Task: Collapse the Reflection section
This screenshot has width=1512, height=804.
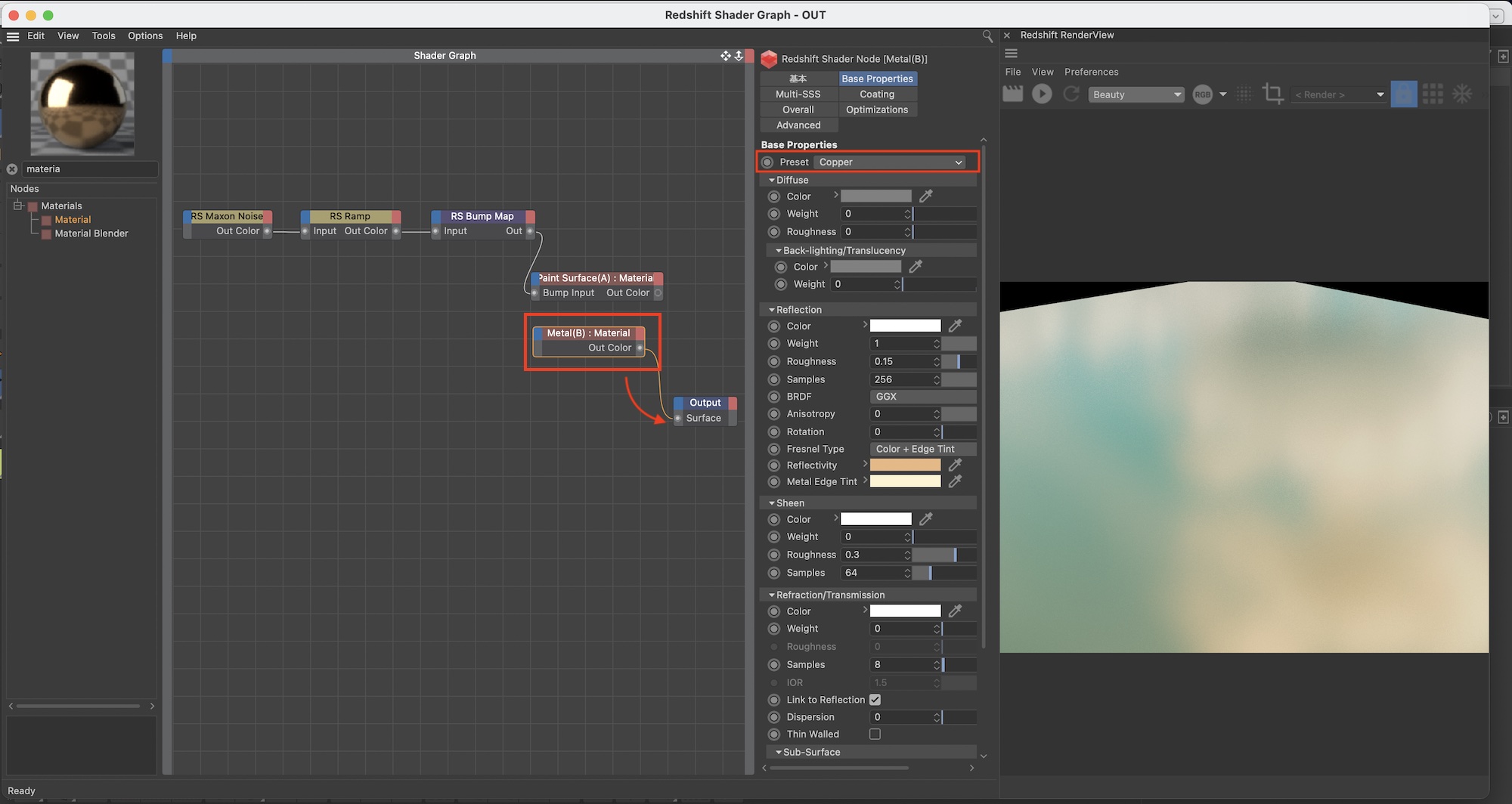Action: click(772, 310)
